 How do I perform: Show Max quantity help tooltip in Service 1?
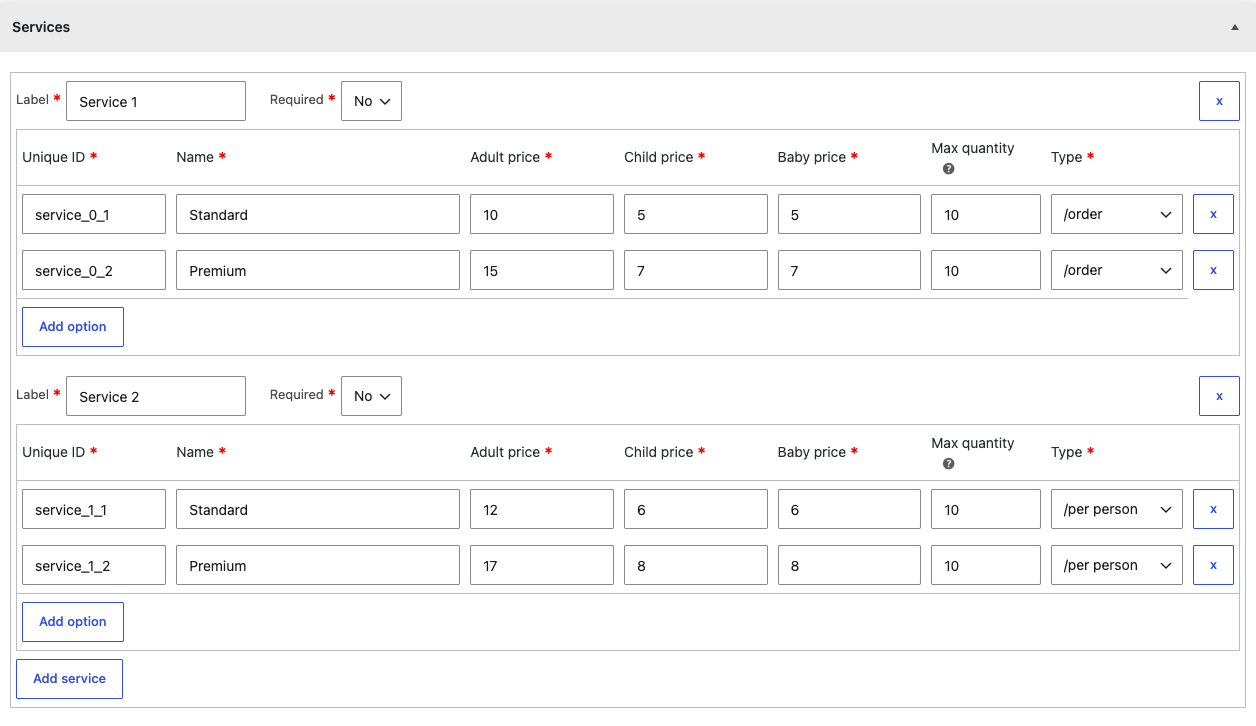(948, 169)
